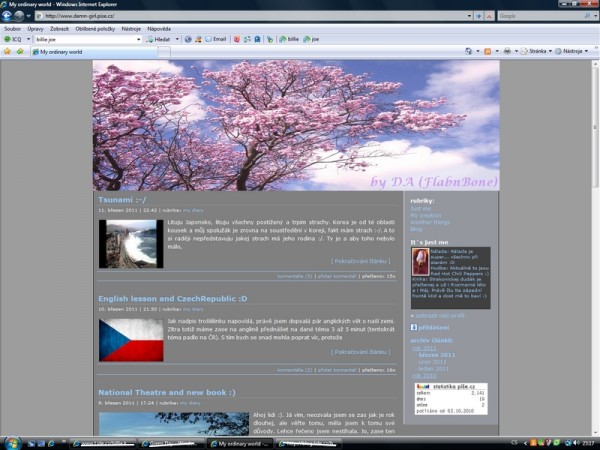Expand the ICQ search field history dropdown

[x=139, y=39]
